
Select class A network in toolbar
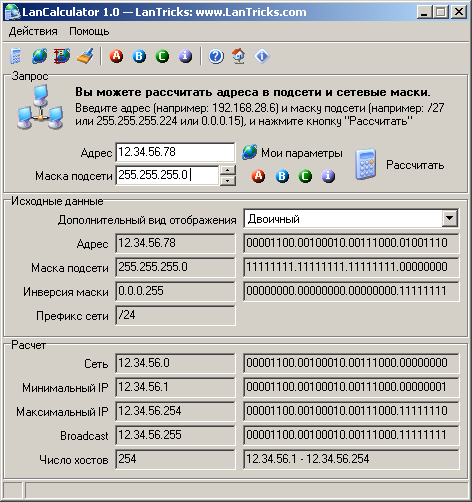[116, 56]
